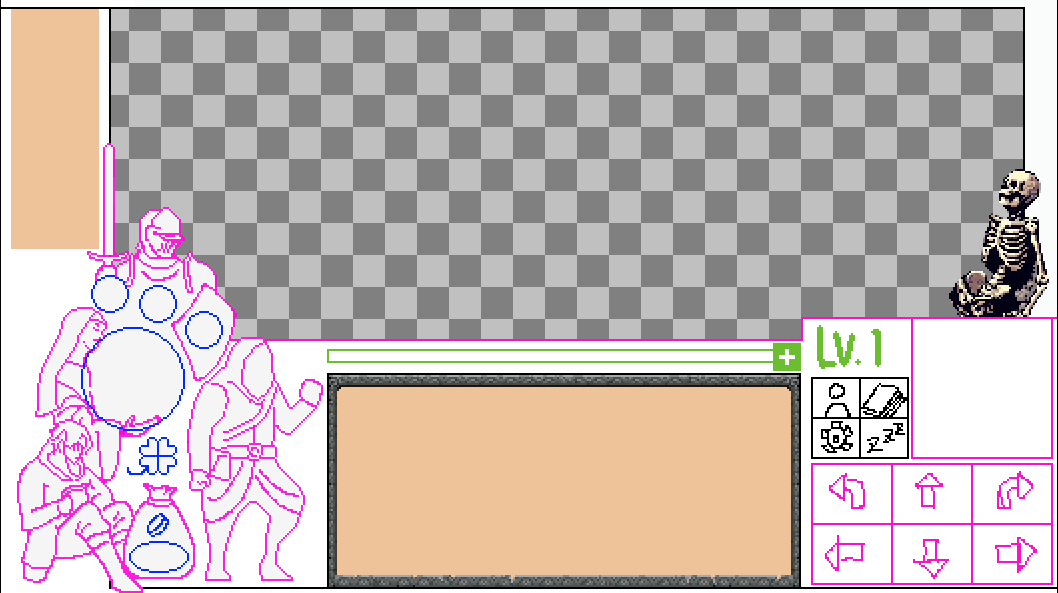Click the sleep Zzz rest icon
The width and height of the screenshot is (1058, 593).
[x=884, y=438]
